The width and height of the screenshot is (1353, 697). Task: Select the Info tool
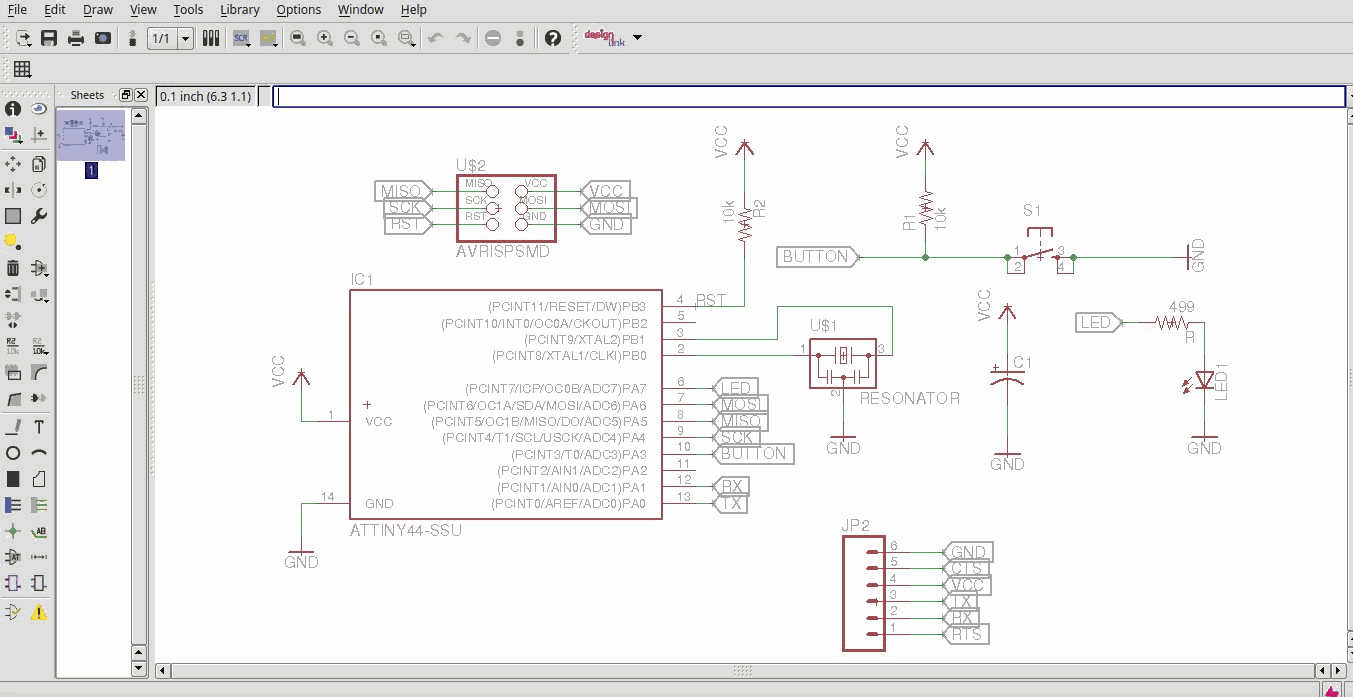[x=13, y=109]
